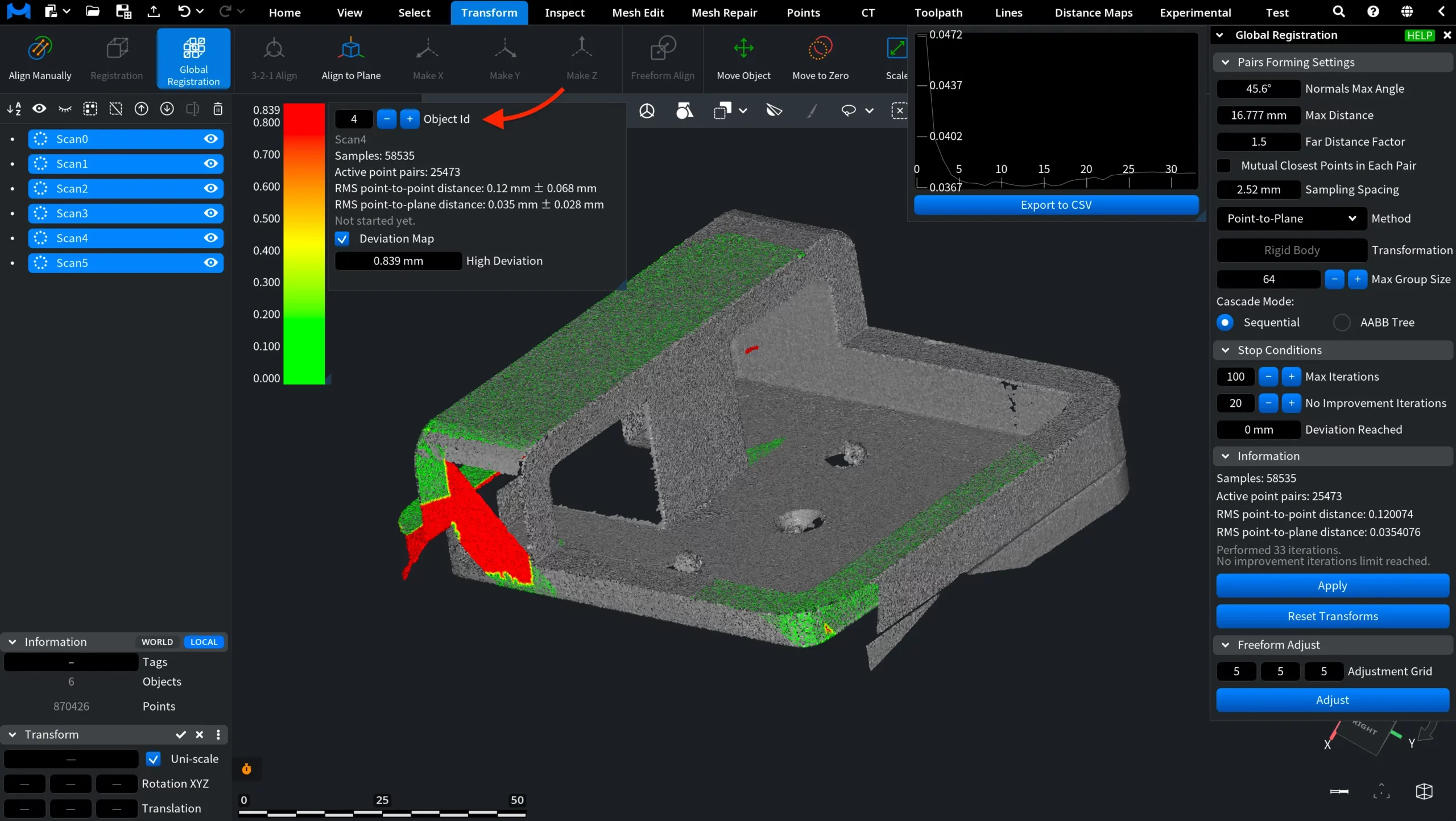Image resolution: width=1456 pixels, height=821 pixels.
Task: Click the globe language icon
Action: [1407, 11]
